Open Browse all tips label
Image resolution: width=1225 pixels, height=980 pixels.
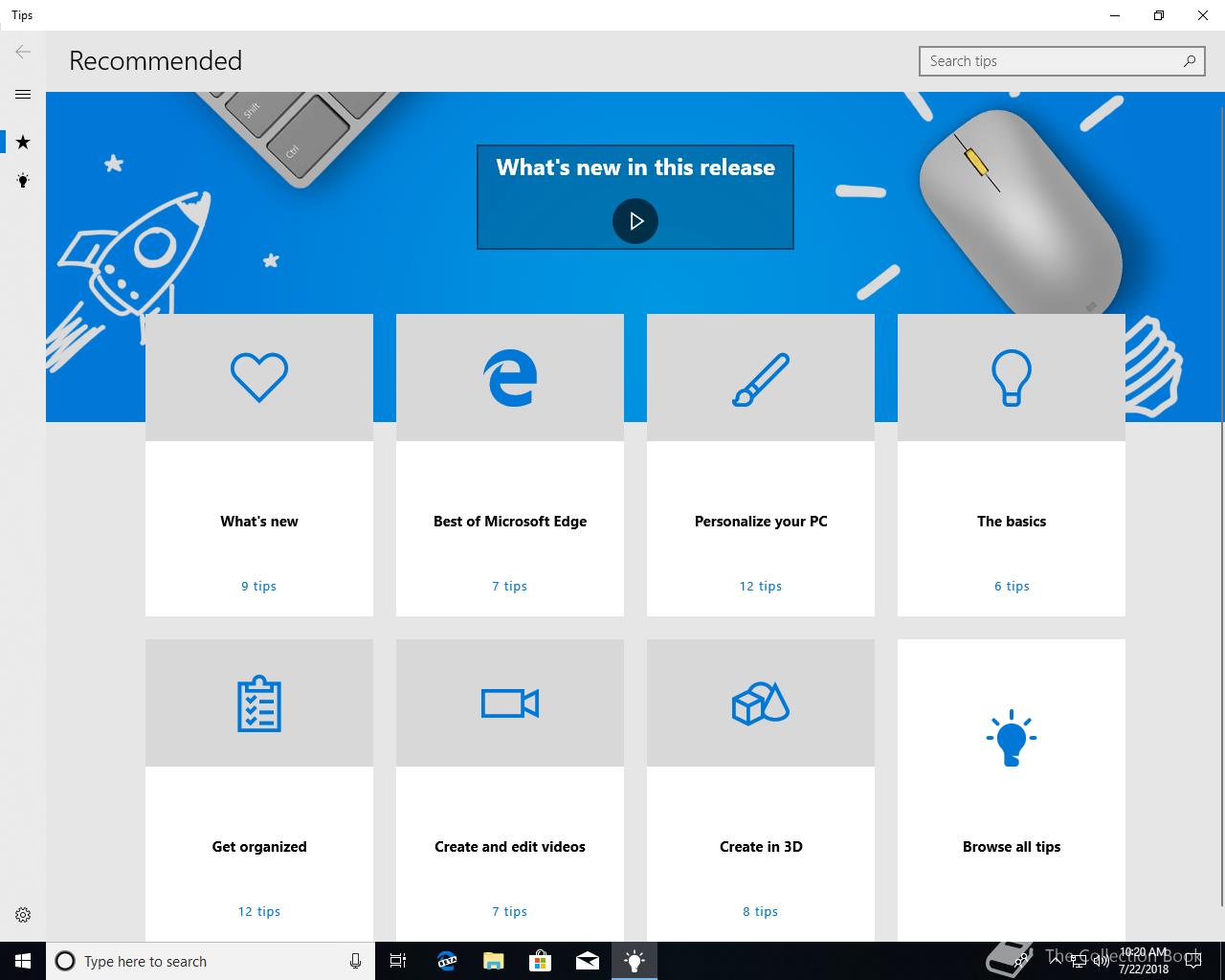tap(1012, 847)
